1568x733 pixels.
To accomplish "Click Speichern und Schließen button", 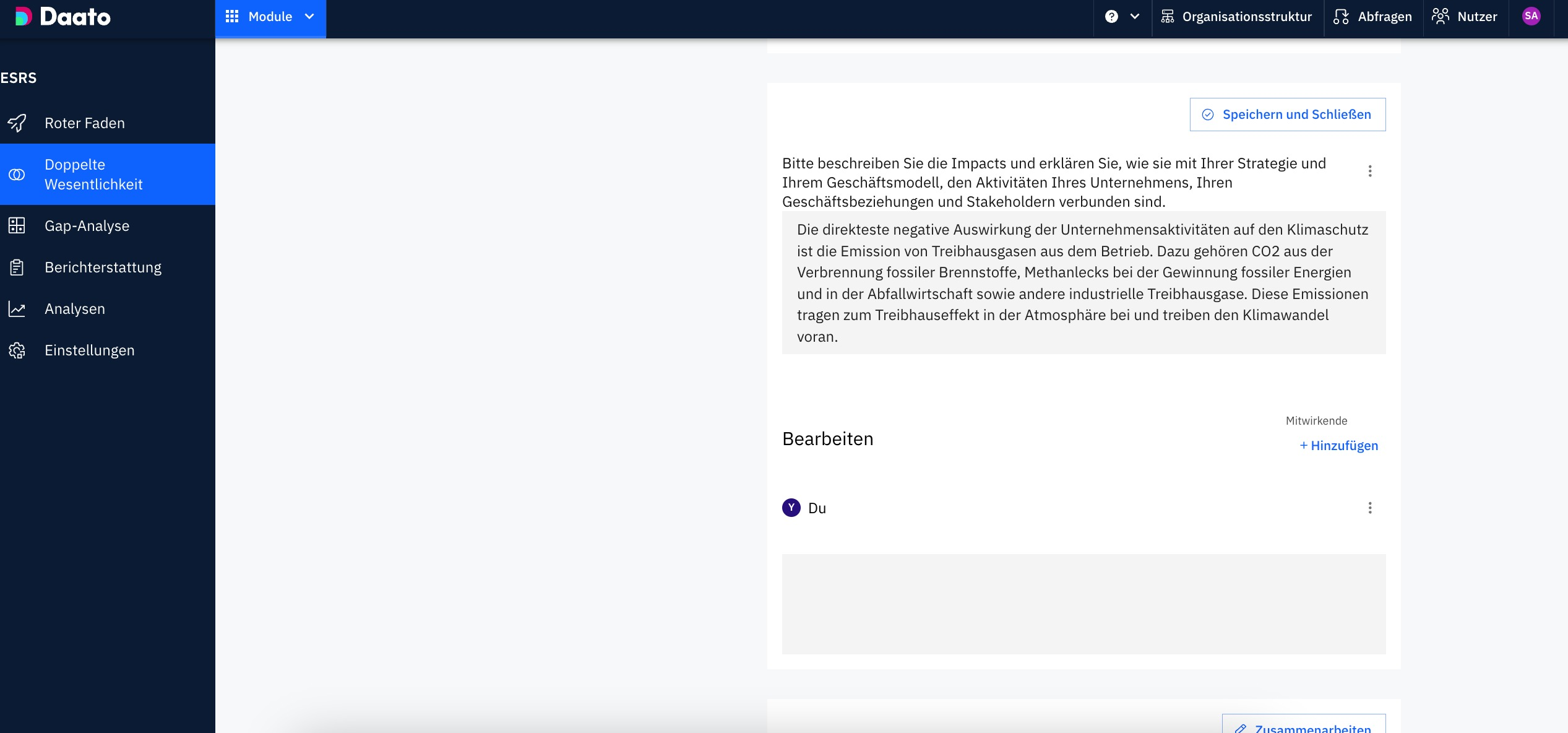I will [x=1287, y=115].
